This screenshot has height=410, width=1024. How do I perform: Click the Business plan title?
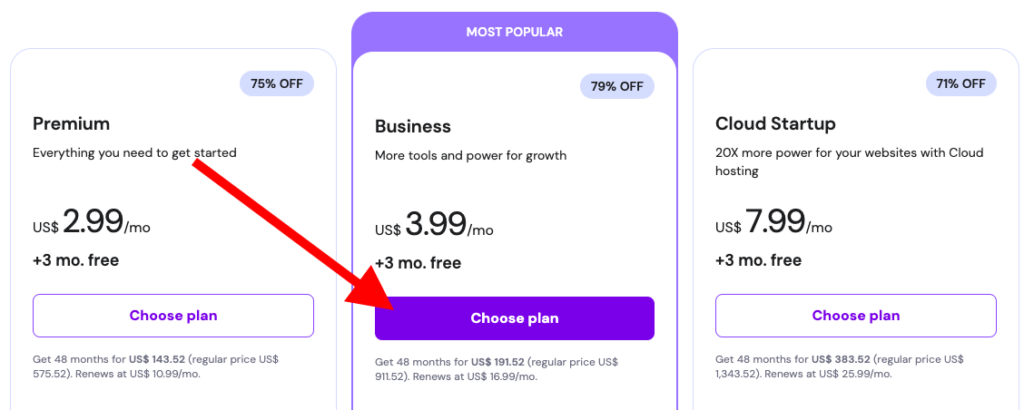pyautogui.click(x=413, y=127)
